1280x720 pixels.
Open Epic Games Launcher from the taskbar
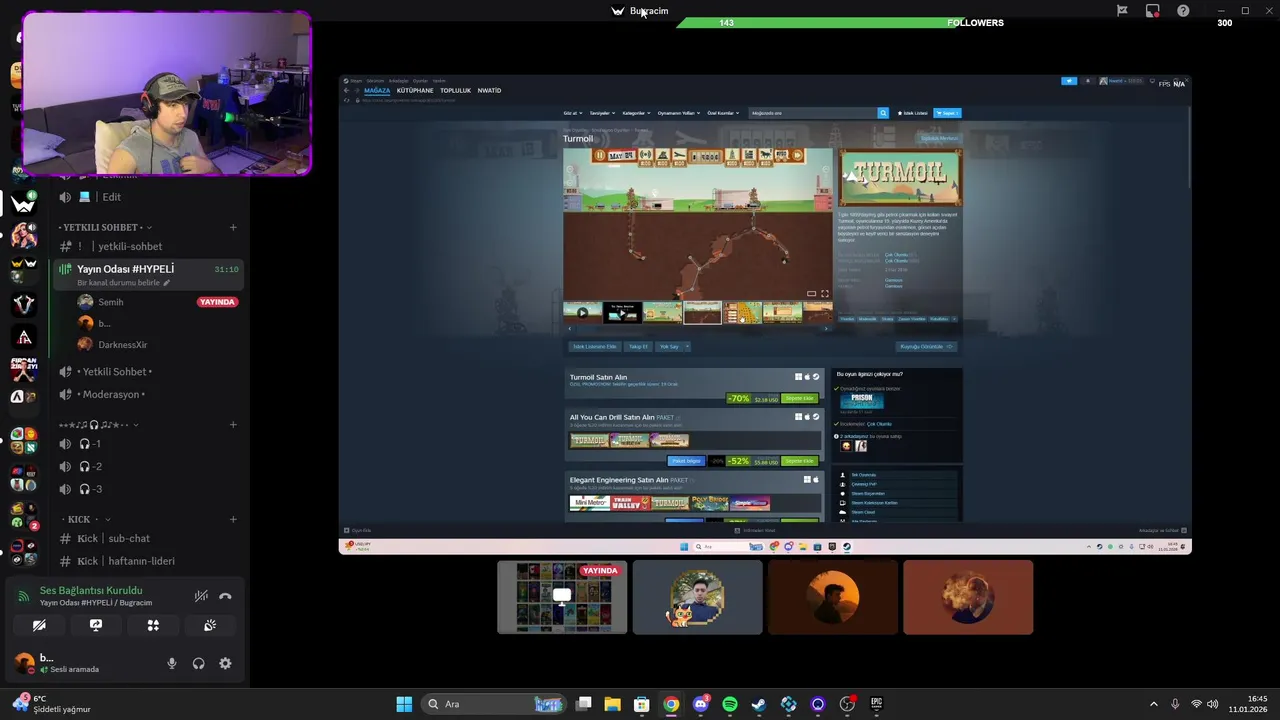[x=877, y=704]
